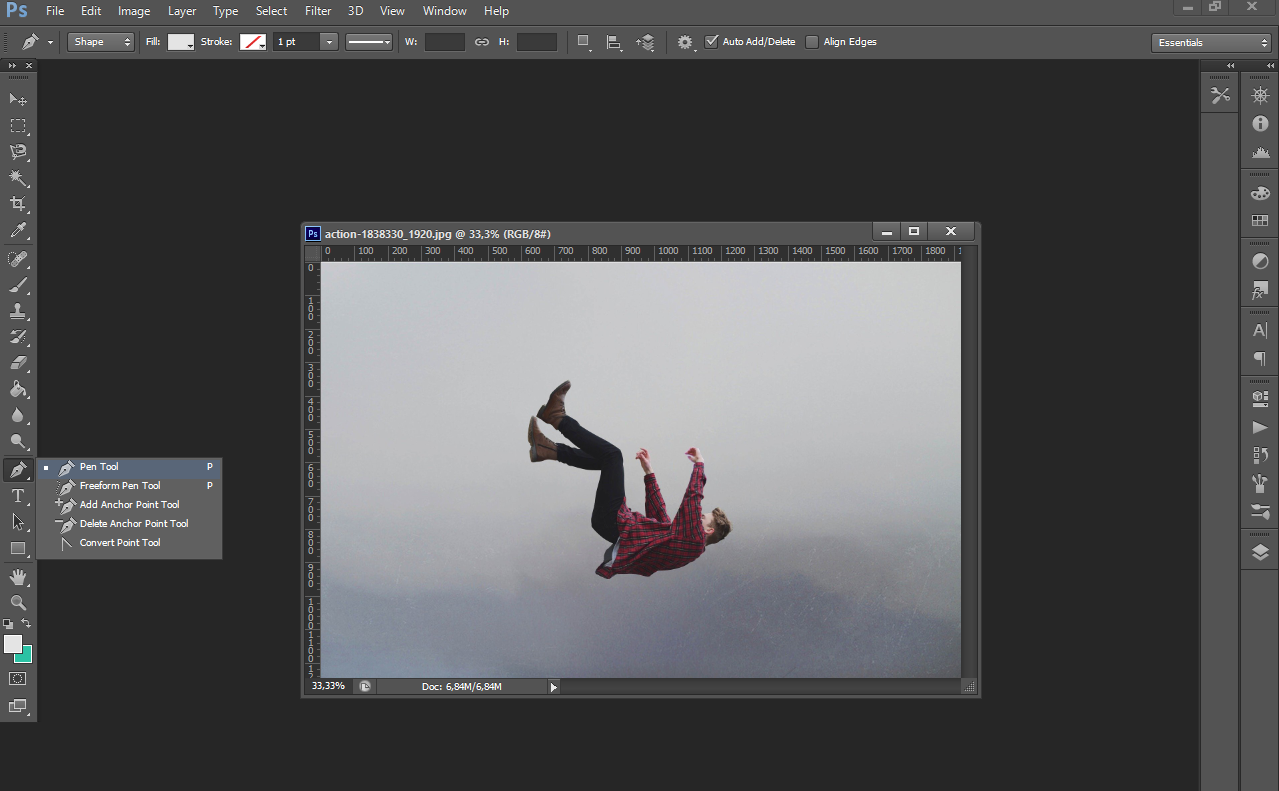Select the Eyedropper tool
The height and width of the screenshot is (791, 1279).
(x=18, y=231)
